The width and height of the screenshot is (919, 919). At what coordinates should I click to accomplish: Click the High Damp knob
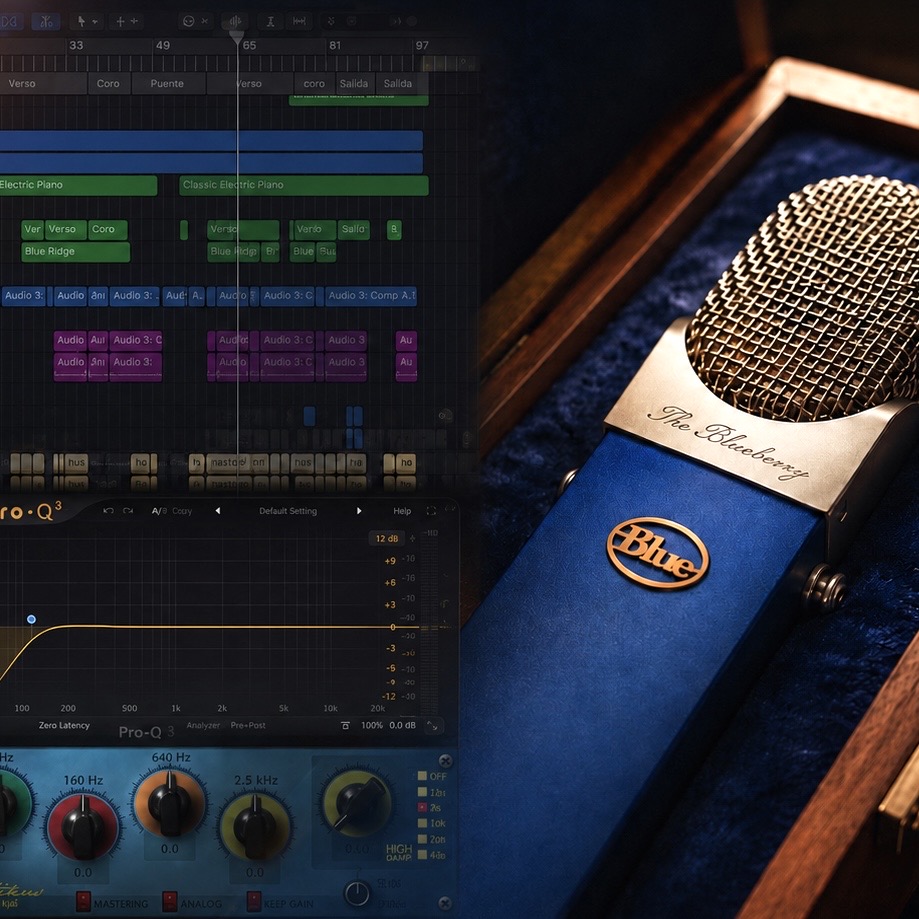pyautogui.click(x=356, y=804)
